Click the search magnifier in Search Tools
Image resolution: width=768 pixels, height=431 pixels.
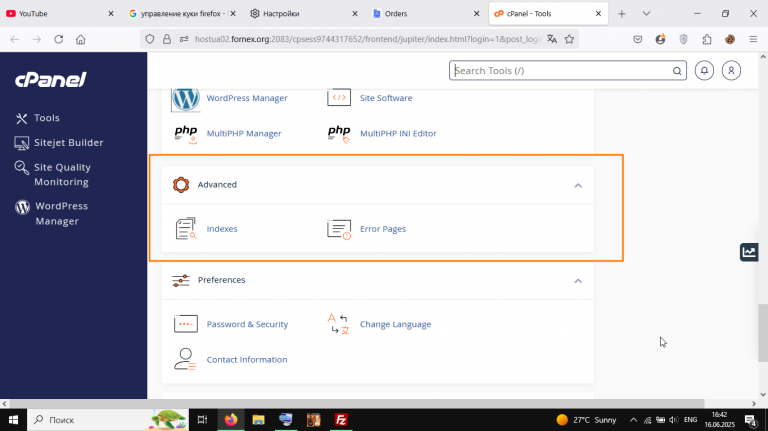pyautogui.click(x=677, y=71)
